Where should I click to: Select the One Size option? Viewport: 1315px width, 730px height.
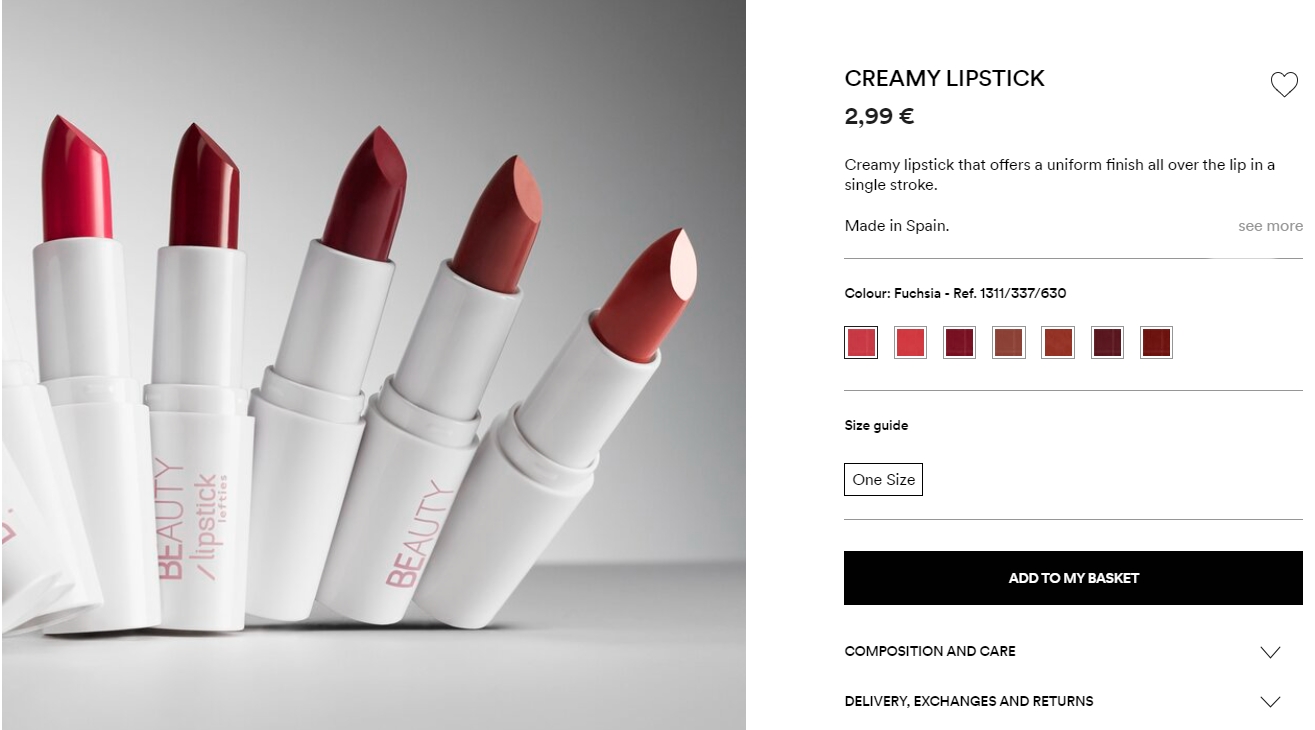883,480
